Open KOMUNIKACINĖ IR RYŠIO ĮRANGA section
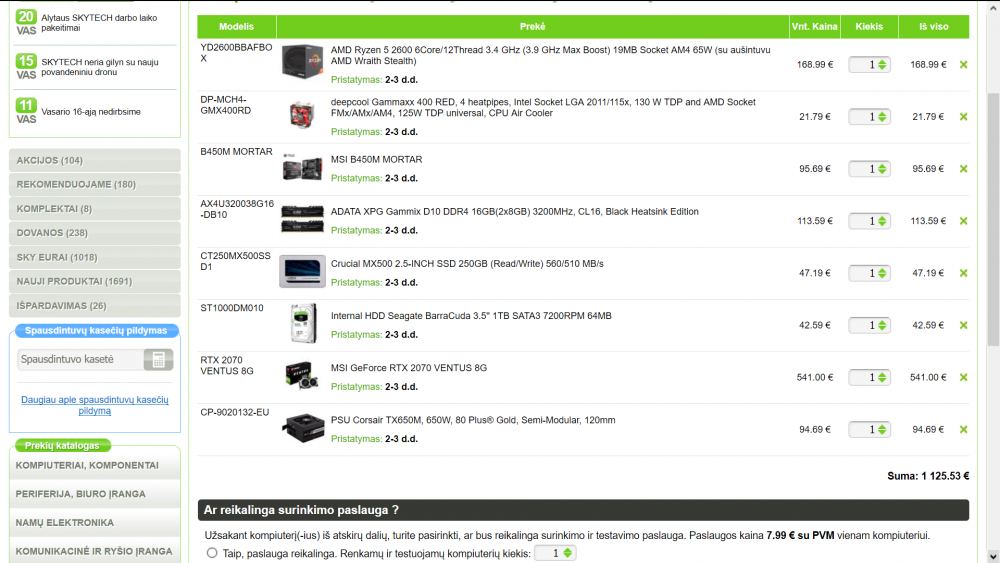 94,551
